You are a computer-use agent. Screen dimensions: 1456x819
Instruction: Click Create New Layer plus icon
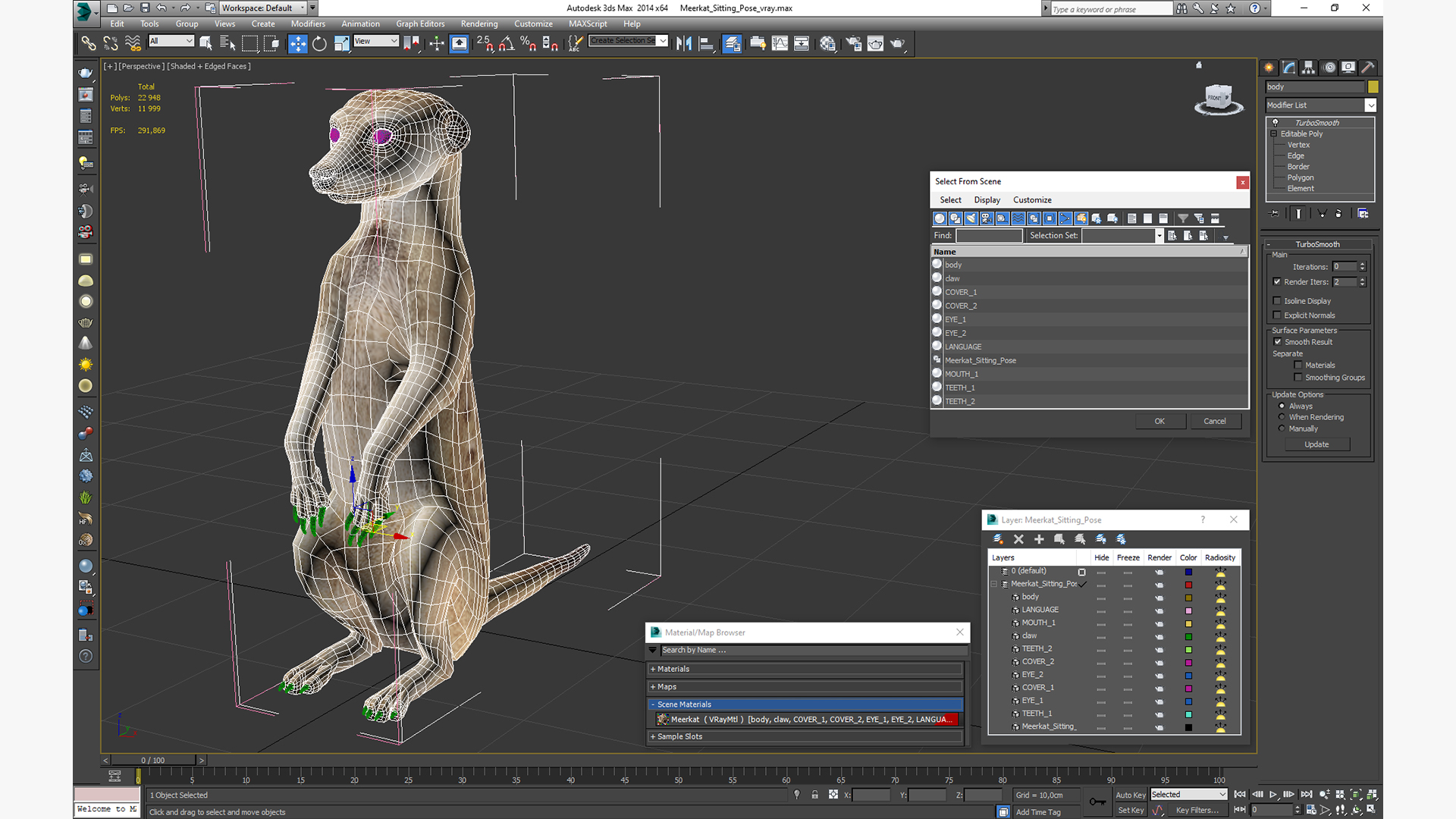(1039, 539)
